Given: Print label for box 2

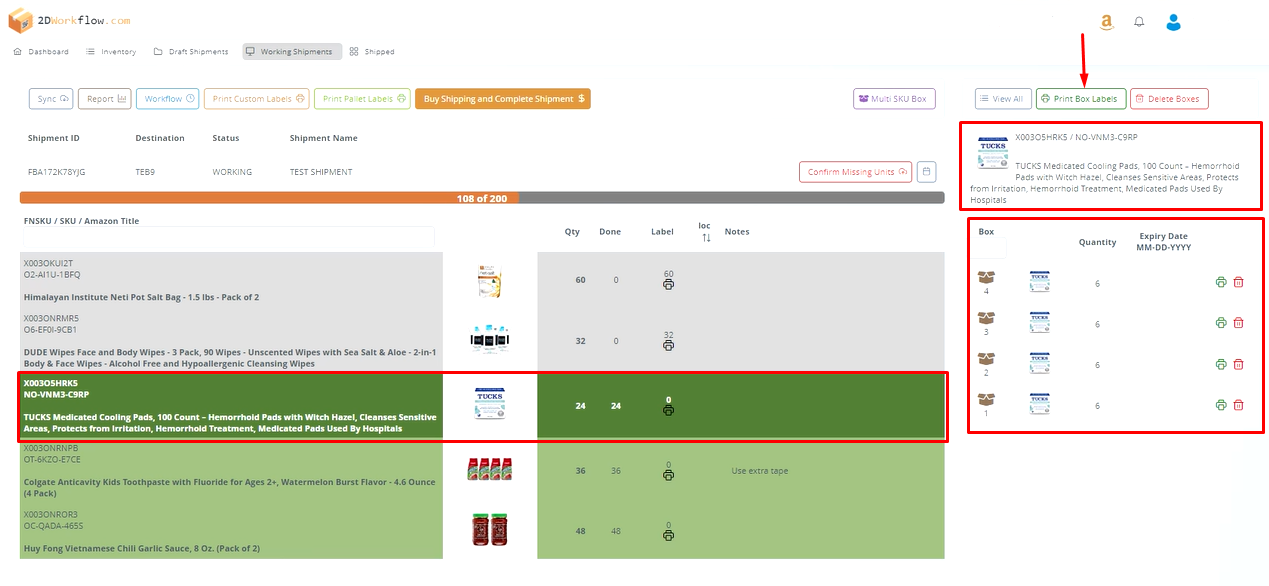Looking at the screenshot, I should click(1221, 364).
